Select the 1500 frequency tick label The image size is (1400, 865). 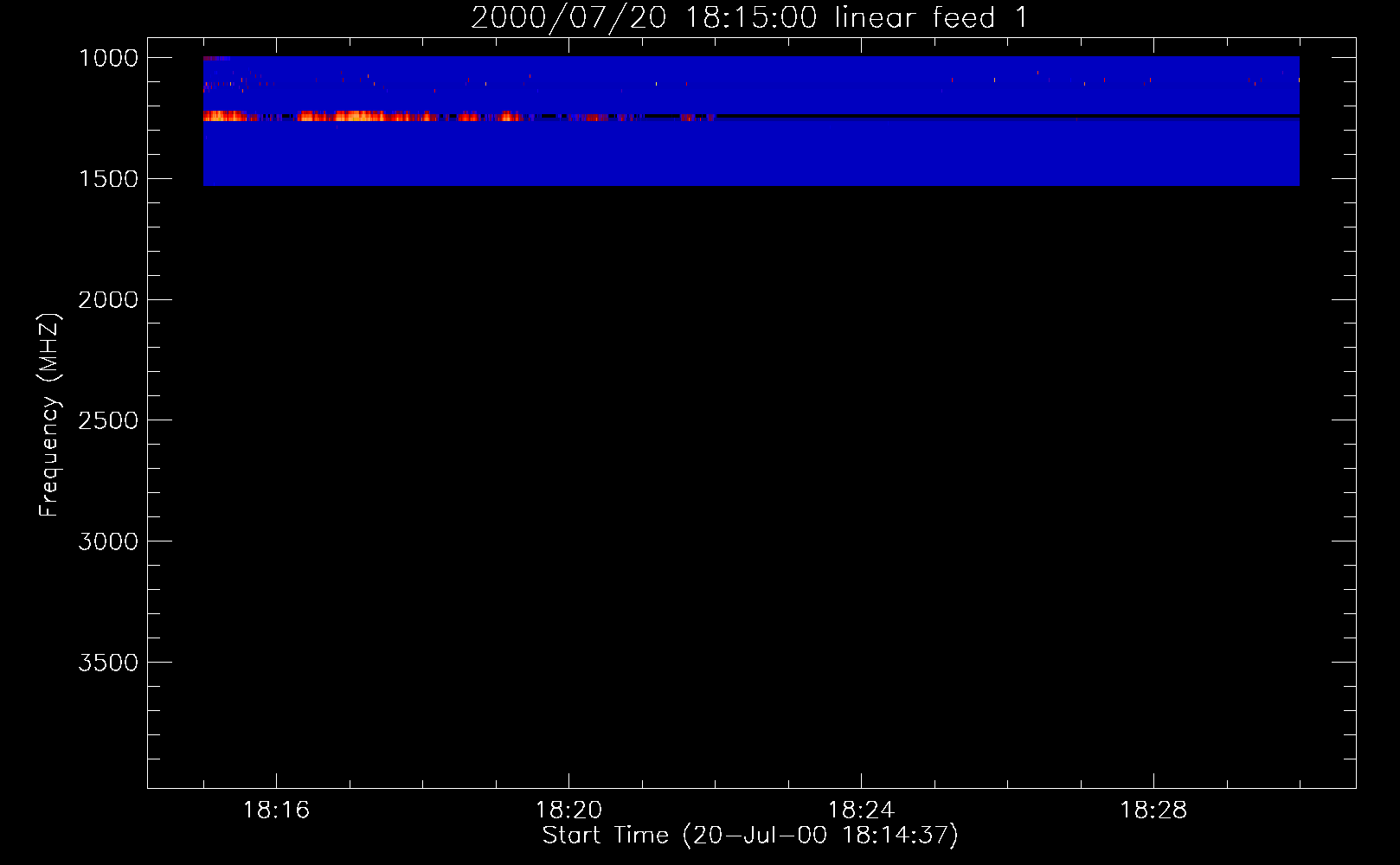(x=108, y=179)
